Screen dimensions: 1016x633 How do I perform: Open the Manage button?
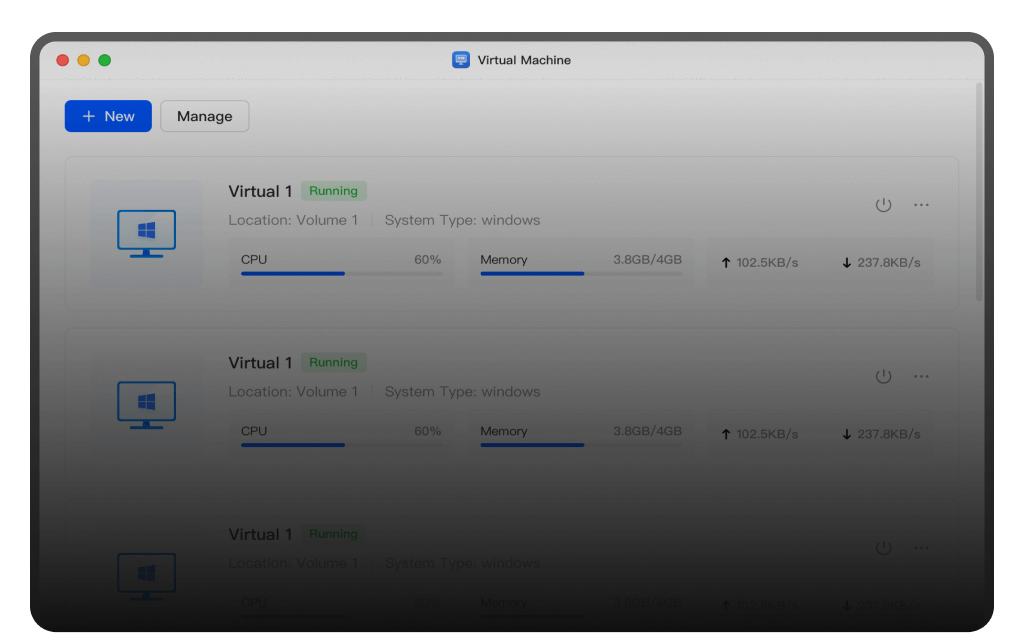click(204, 116)
